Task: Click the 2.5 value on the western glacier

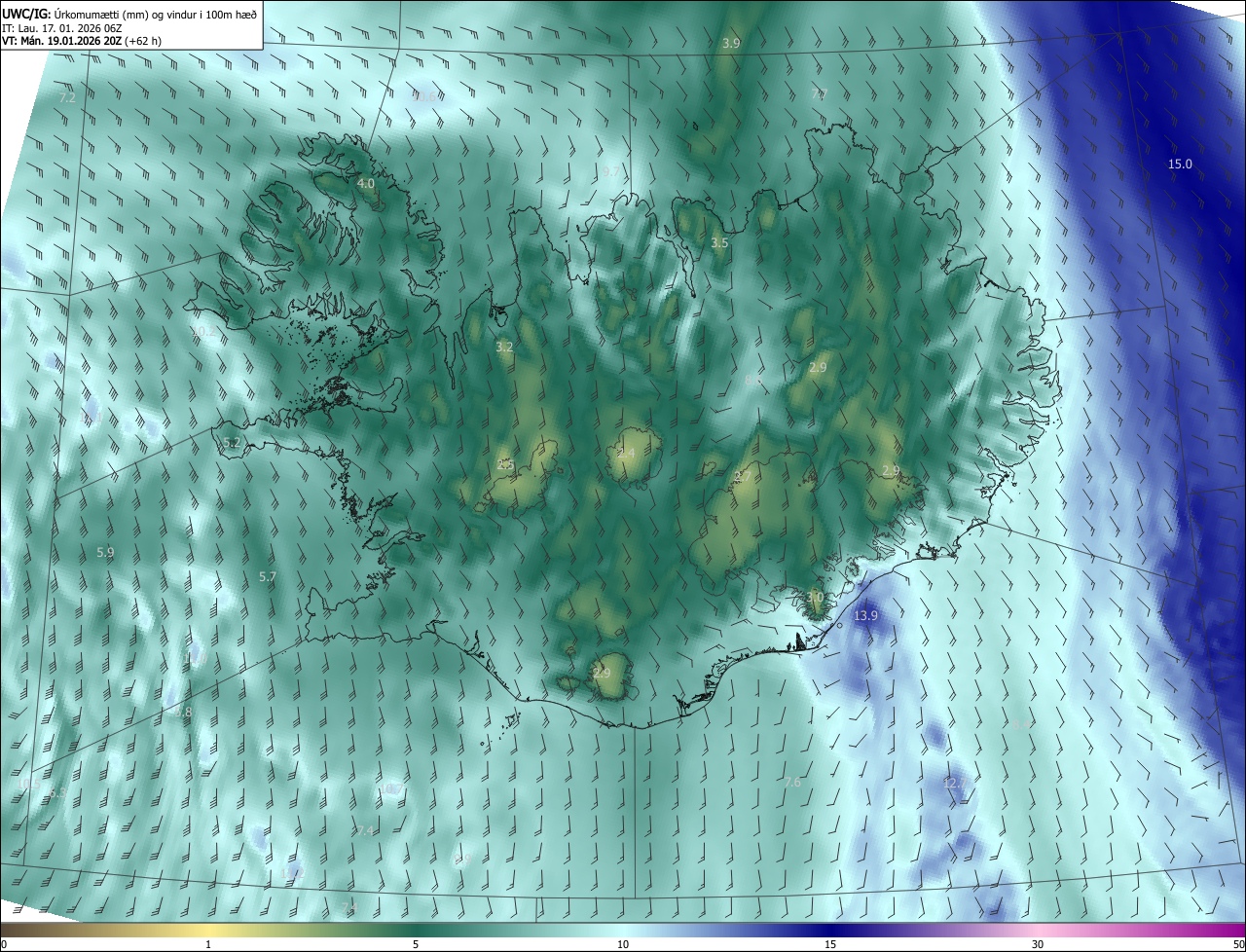Action: pos(505,464)
